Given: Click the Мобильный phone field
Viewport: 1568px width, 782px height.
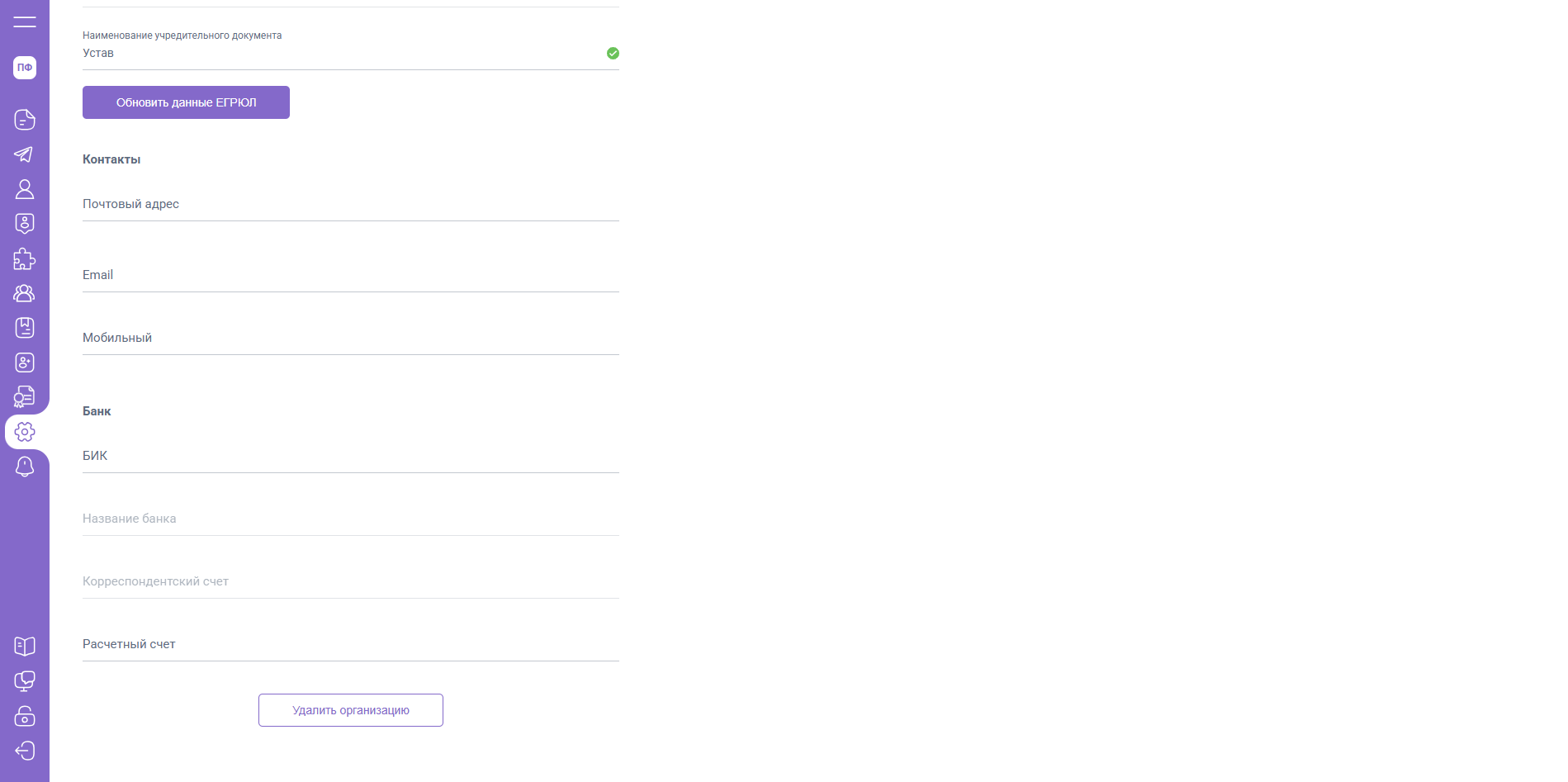Looking at the screenshot, I should (x=351, y=339).
